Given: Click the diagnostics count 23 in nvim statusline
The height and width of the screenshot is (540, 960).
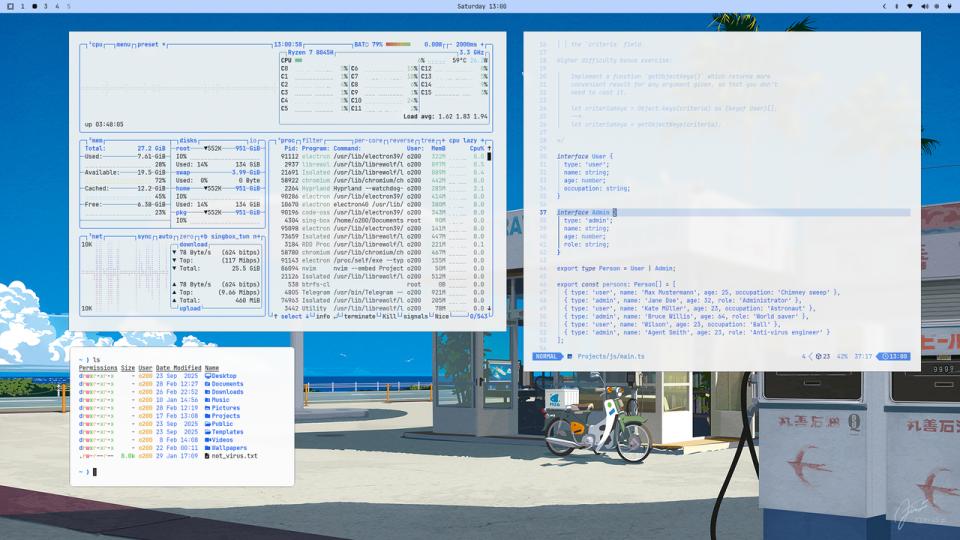Looking at the screenshot, I should (823, 356).
